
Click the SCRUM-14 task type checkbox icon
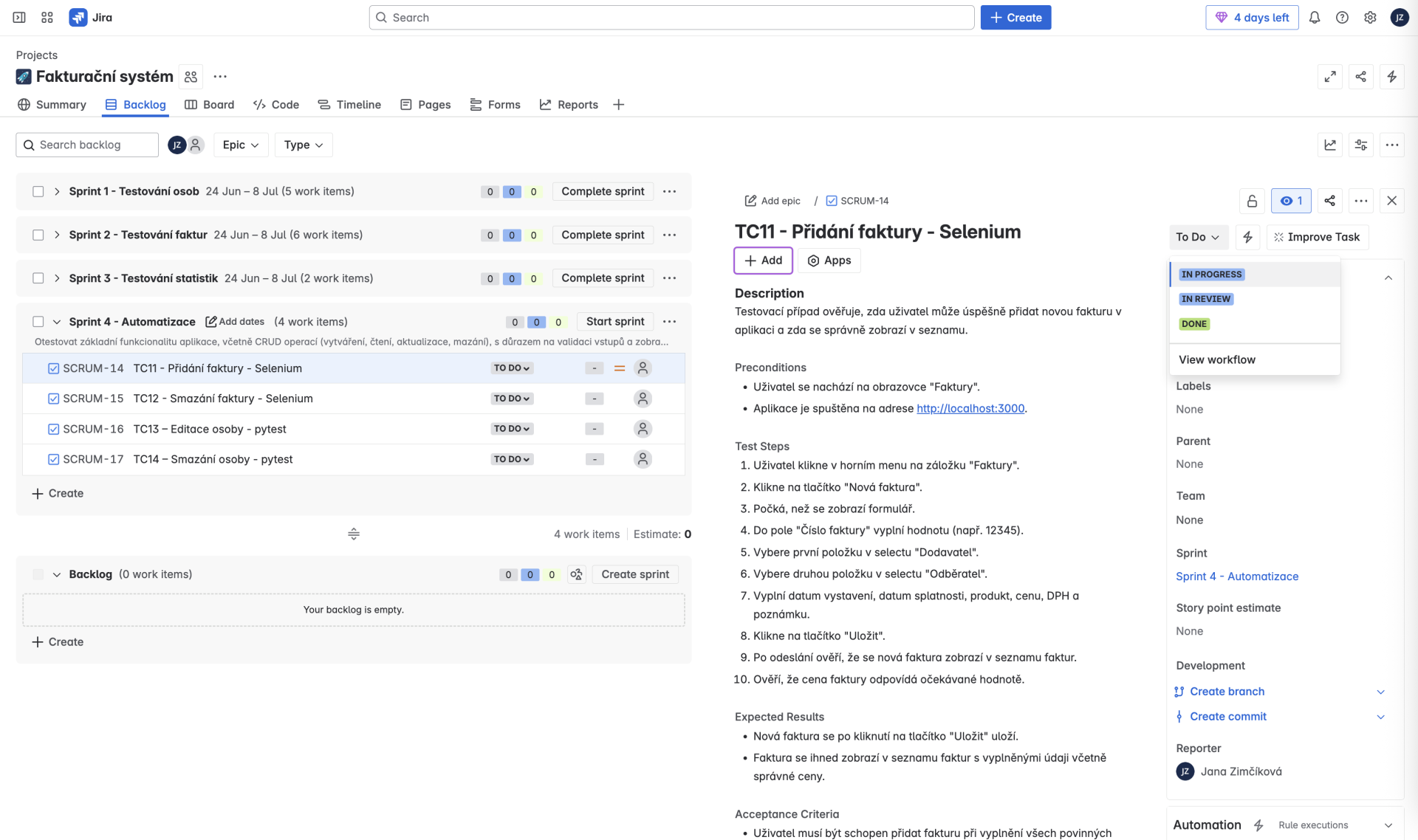pyautogui.click(x=53, y=368)
